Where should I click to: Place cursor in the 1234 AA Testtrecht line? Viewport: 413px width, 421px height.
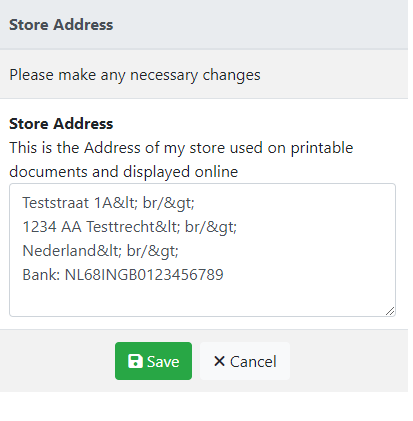tap(129, 227)
